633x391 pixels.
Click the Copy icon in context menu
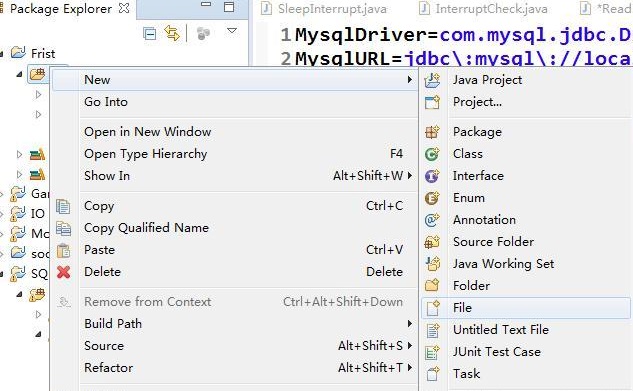coord(63,206)
